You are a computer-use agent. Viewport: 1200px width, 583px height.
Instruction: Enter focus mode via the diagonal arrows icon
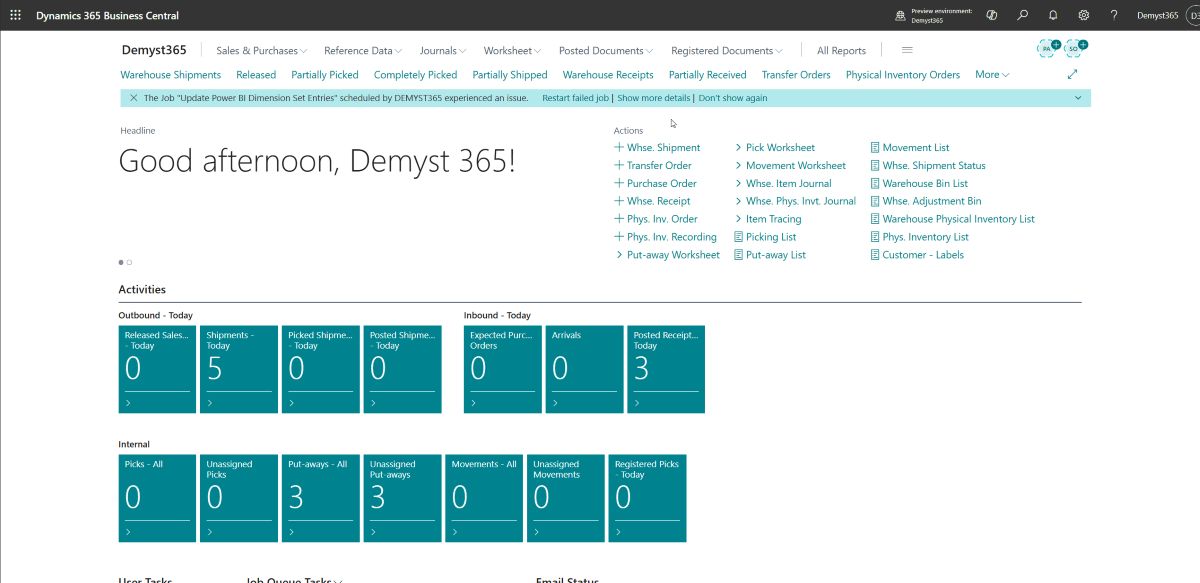[1072, 74]
